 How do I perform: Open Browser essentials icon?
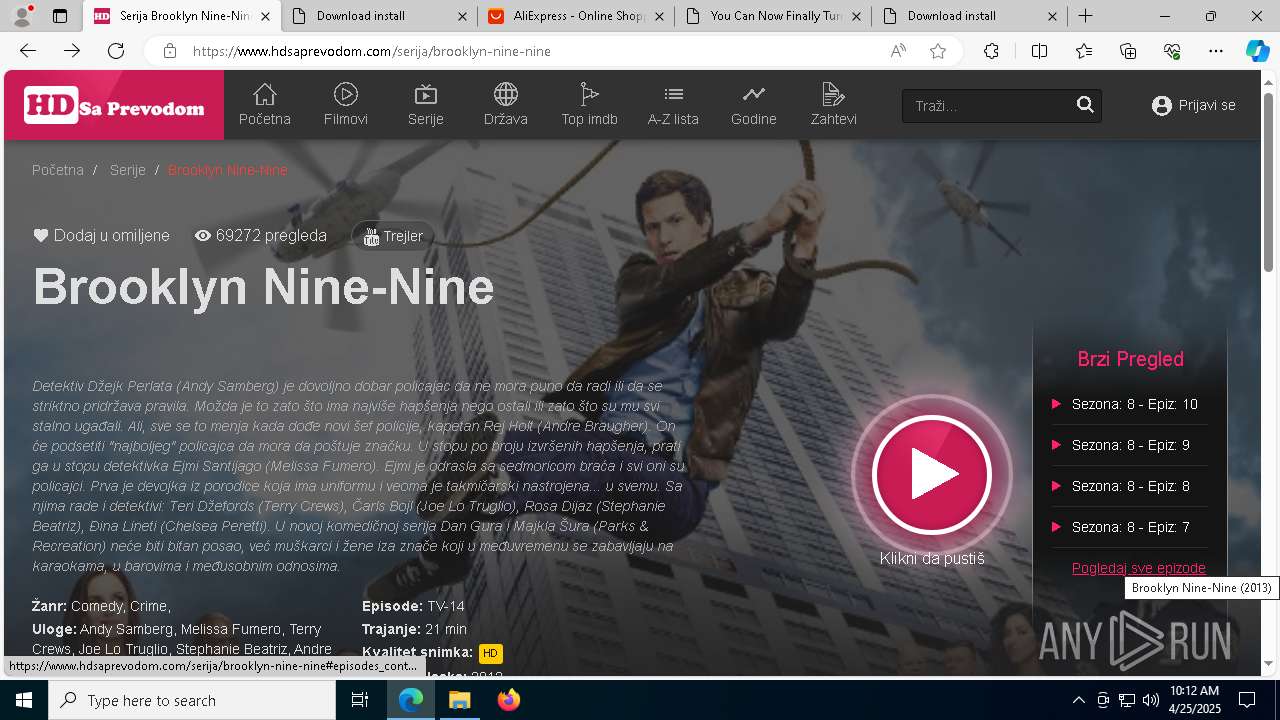1172,51
